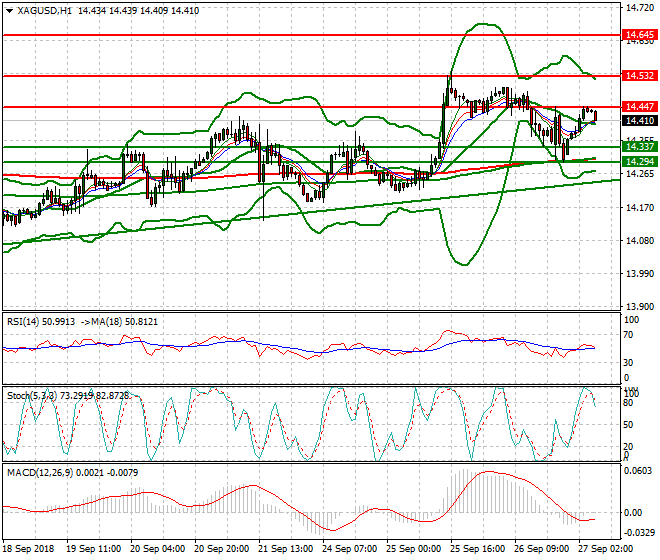Select the XAGUSD,H1 chart title text
The image size is (660, 560).
(45, 11)
